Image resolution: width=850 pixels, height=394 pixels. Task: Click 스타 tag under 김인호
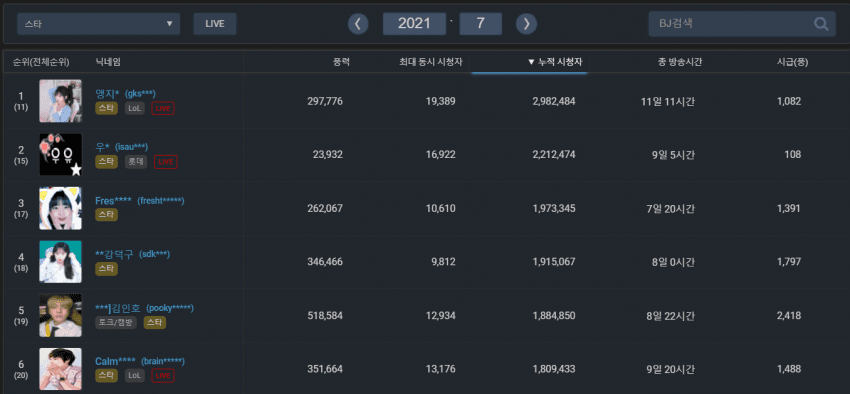(x=155, y=322)
